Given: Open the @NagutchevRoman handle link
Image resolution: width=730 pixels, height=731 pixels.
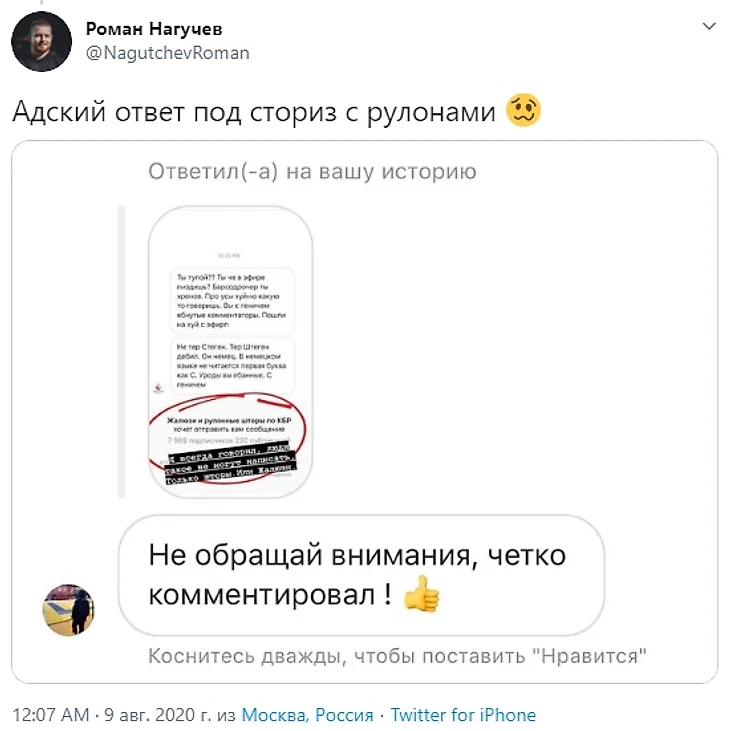Looking at the screenshot, I should pos(168,53).
